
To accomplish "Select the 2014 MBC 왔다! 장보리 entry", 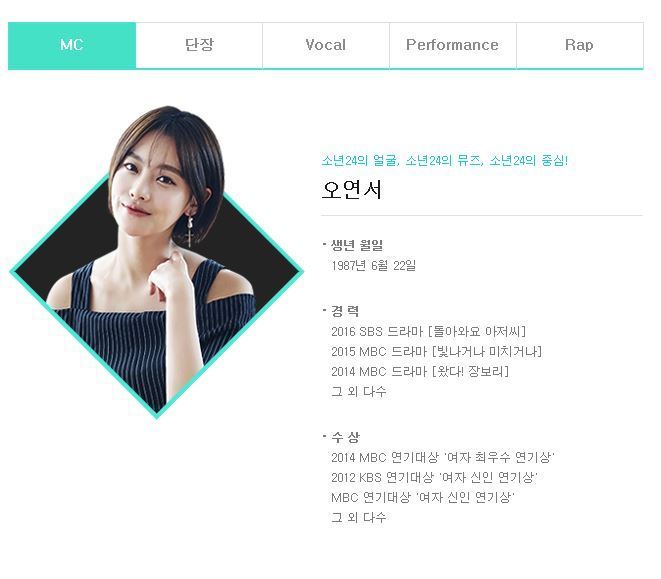I will (x=420, y=372).
